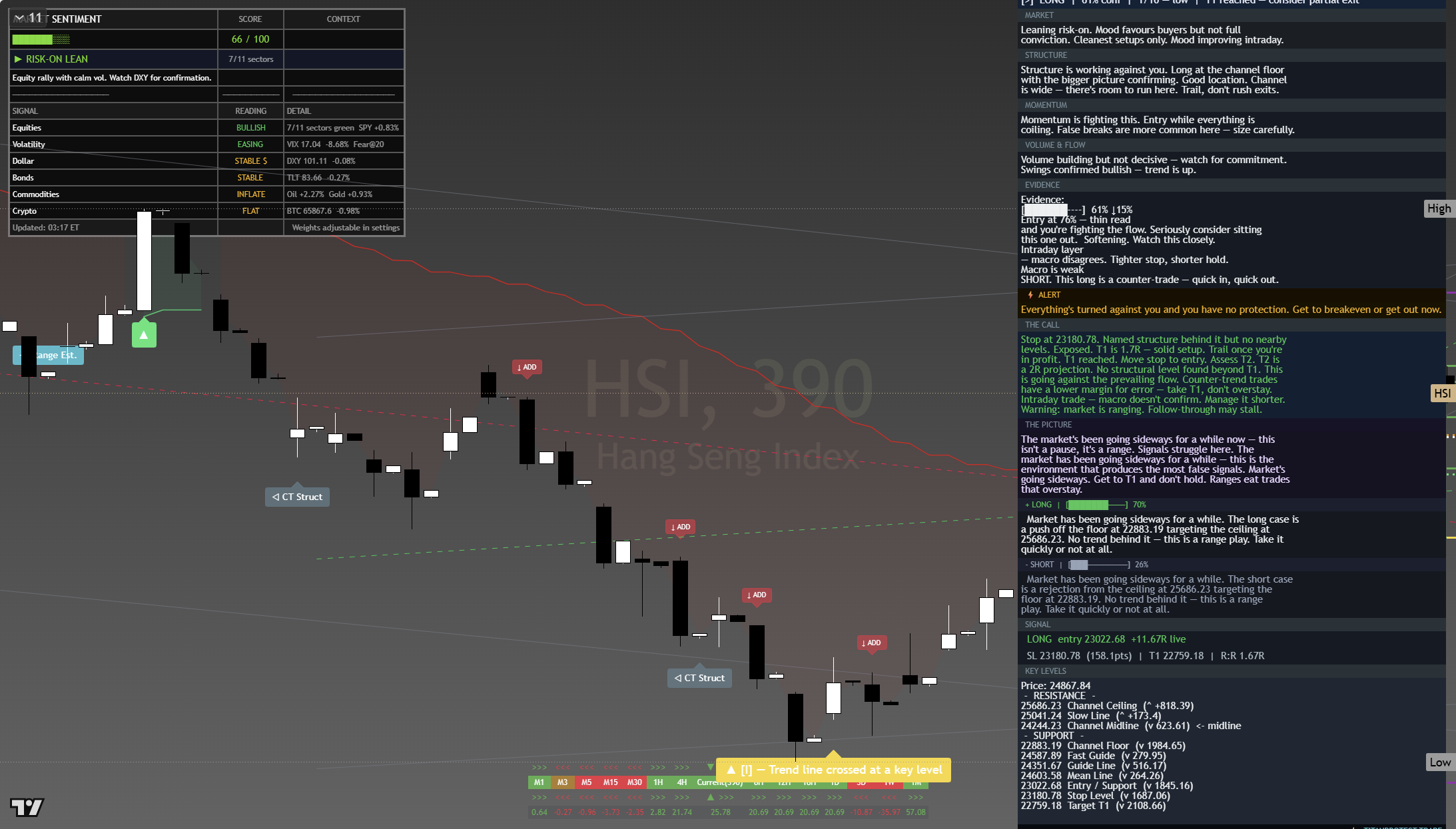Click the 21.74 value under 4H

[682, 812]
